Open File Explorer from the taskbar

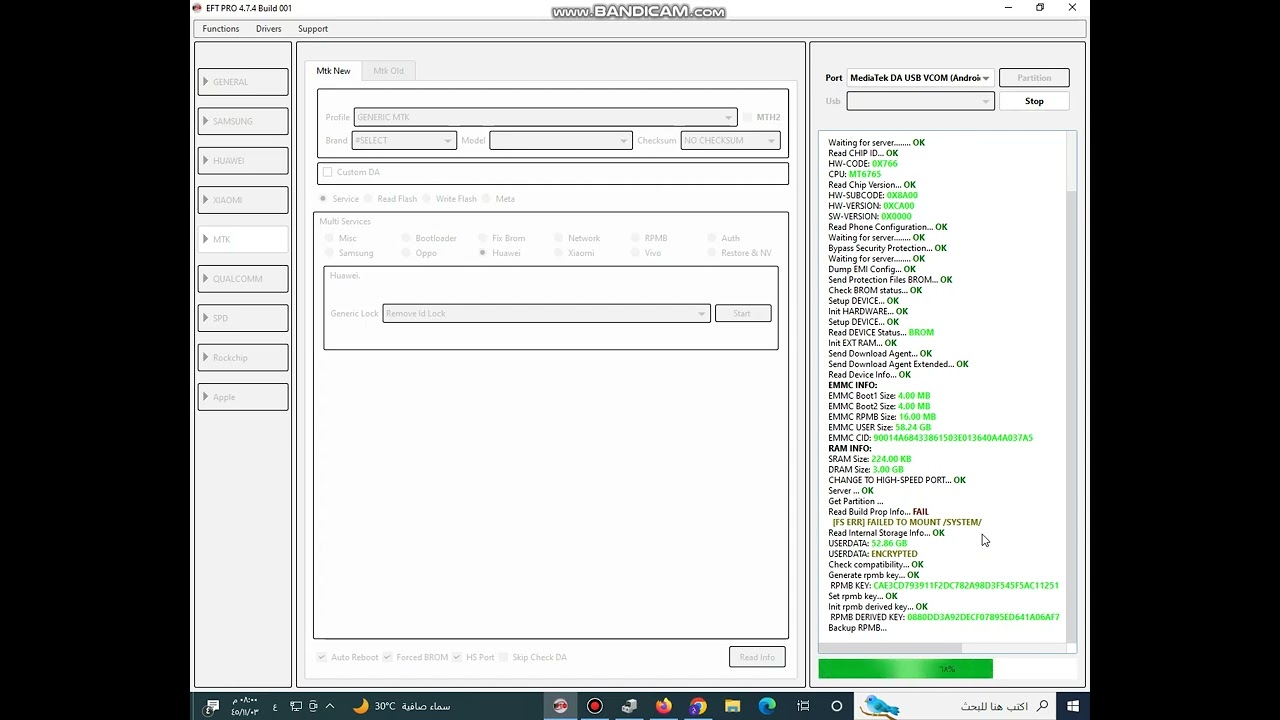click(x=733, y=706)
